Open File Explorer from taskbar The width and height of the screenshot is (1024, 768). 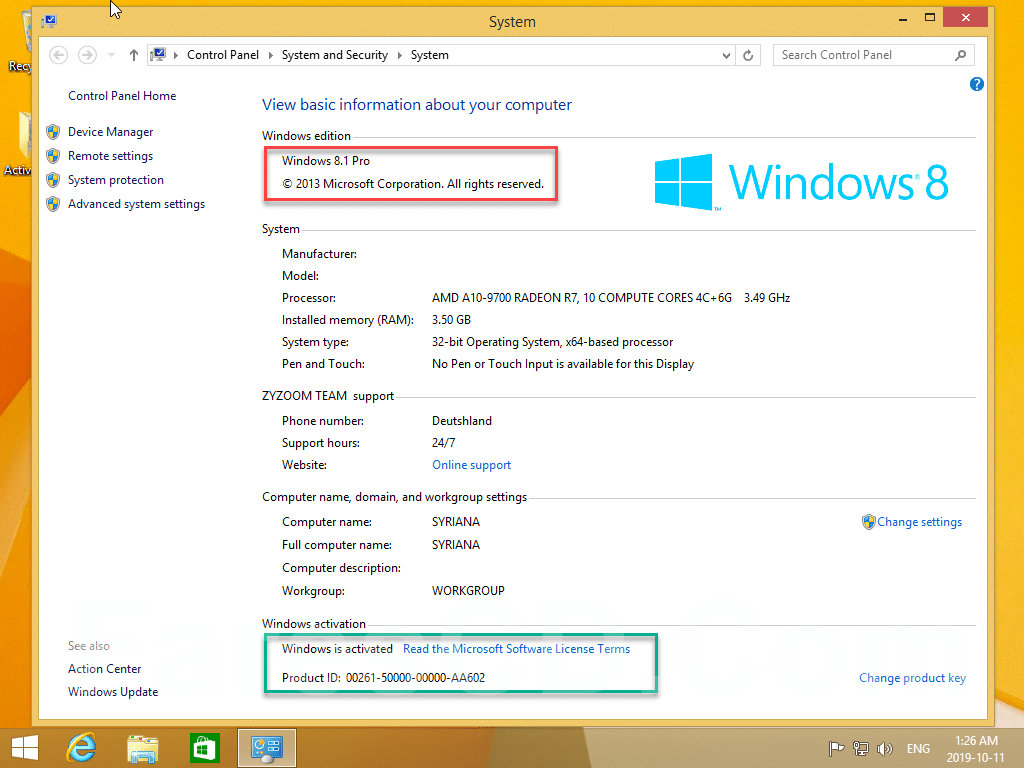point(142,748)
